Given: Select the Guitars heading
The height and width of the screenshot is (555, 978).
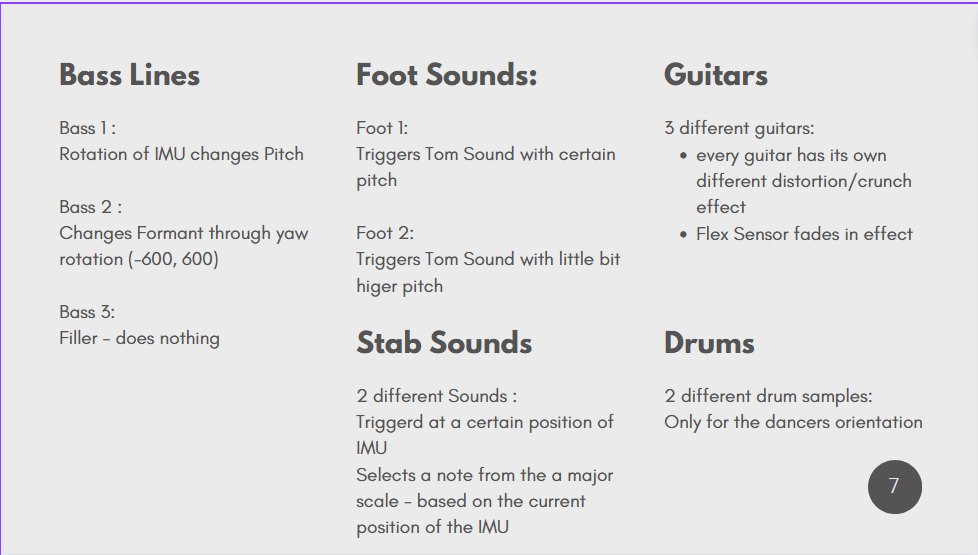Looking at the screenshot, I should pyautogui.click(x=715, y=75).
